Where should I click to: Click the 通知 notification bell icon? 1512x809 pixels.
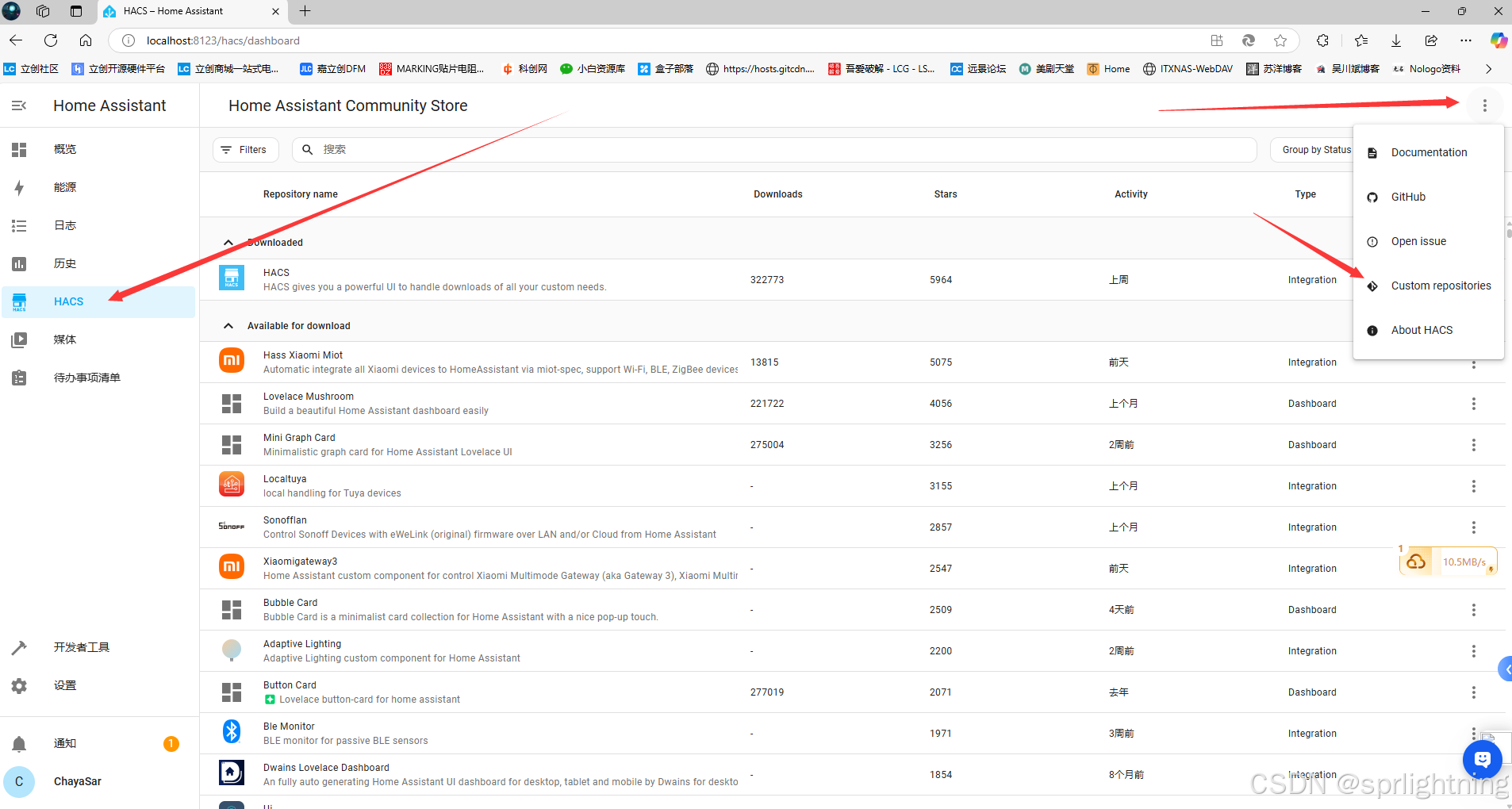[x=19, y=743]
